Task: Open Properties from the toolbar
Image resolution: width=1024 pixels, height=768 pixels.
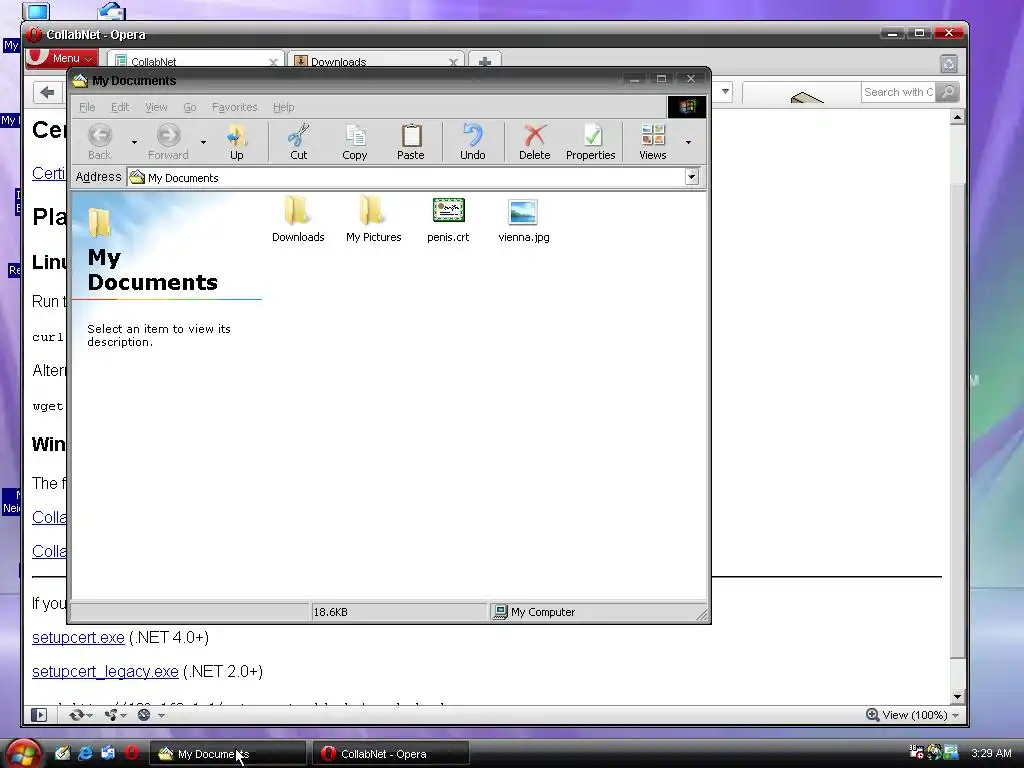Action: point(590,142)
